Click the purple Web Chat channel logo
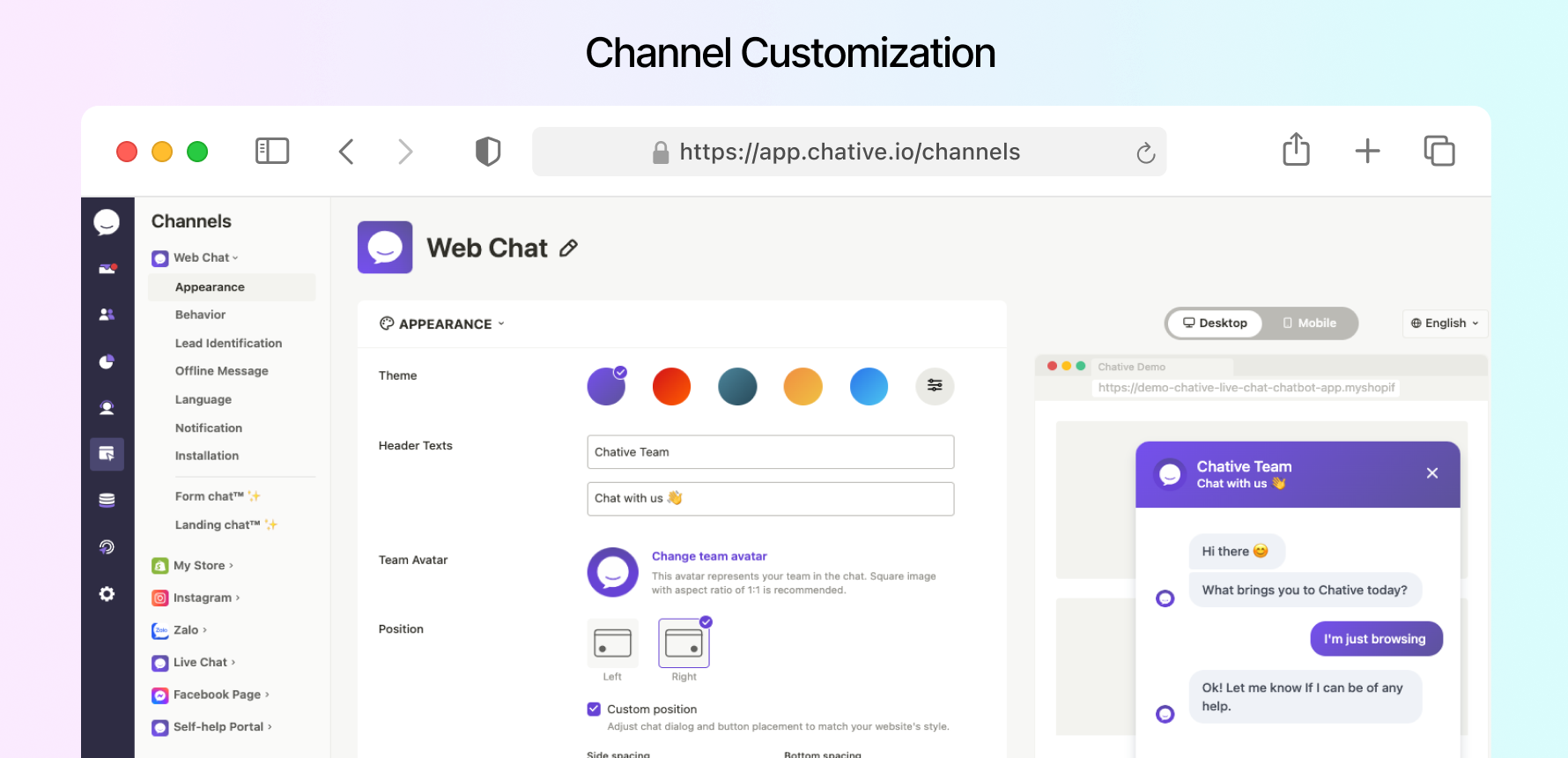 click(x=385, y=248)
